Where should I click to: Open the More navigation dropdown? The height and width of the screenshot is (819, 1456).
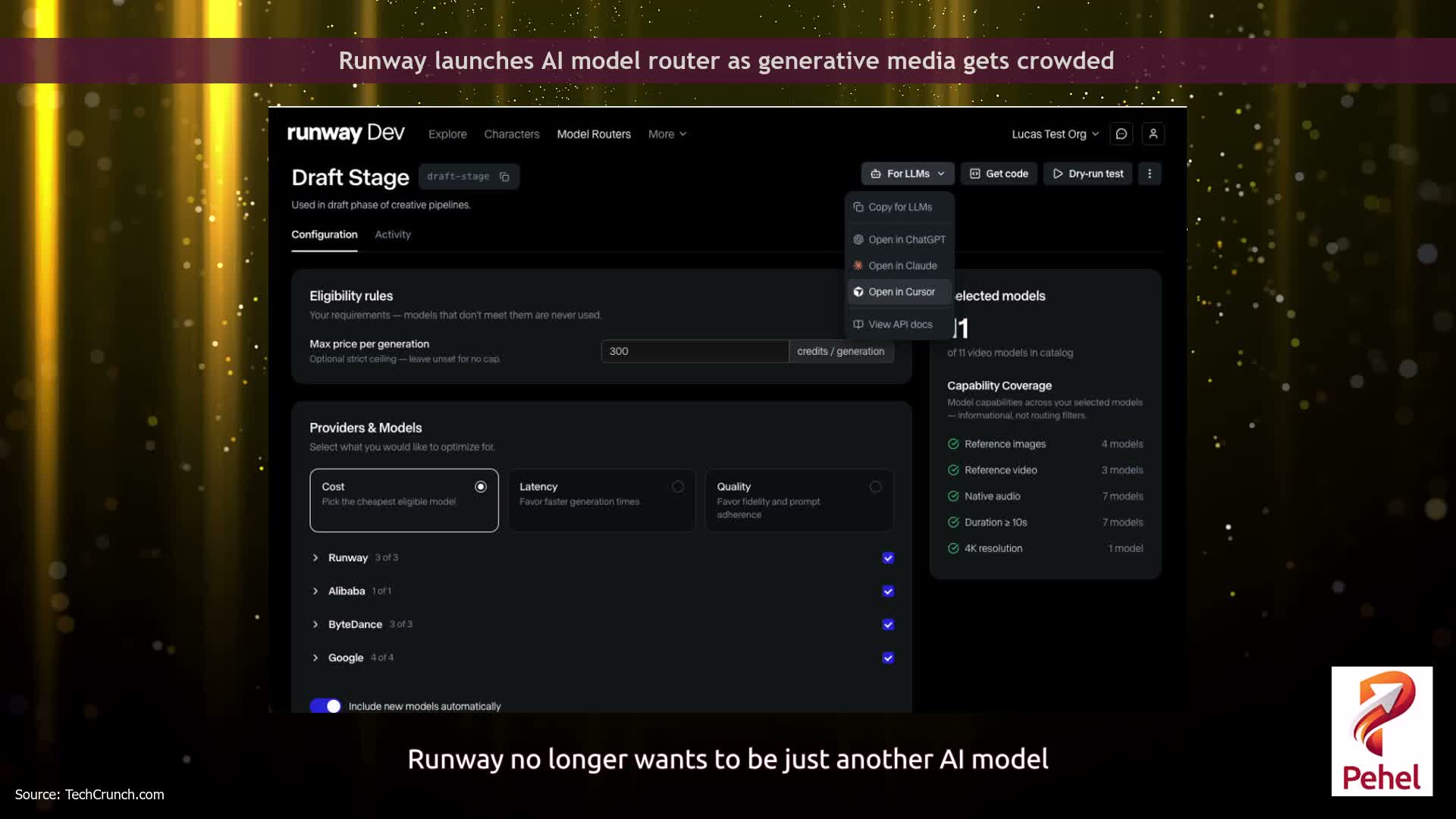pos(667,134)
